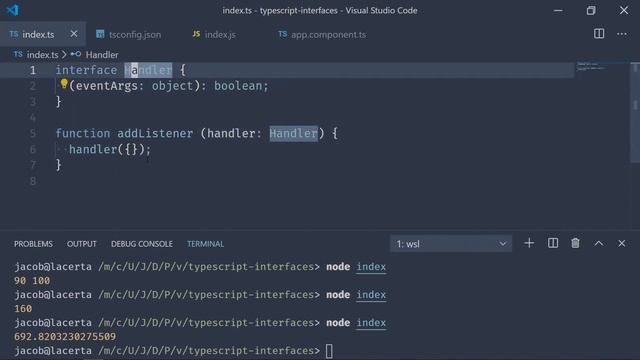The height and width of the screenshot is (360, 640).
Task: Open the editor More Actions menu
Action: (622, 34)
